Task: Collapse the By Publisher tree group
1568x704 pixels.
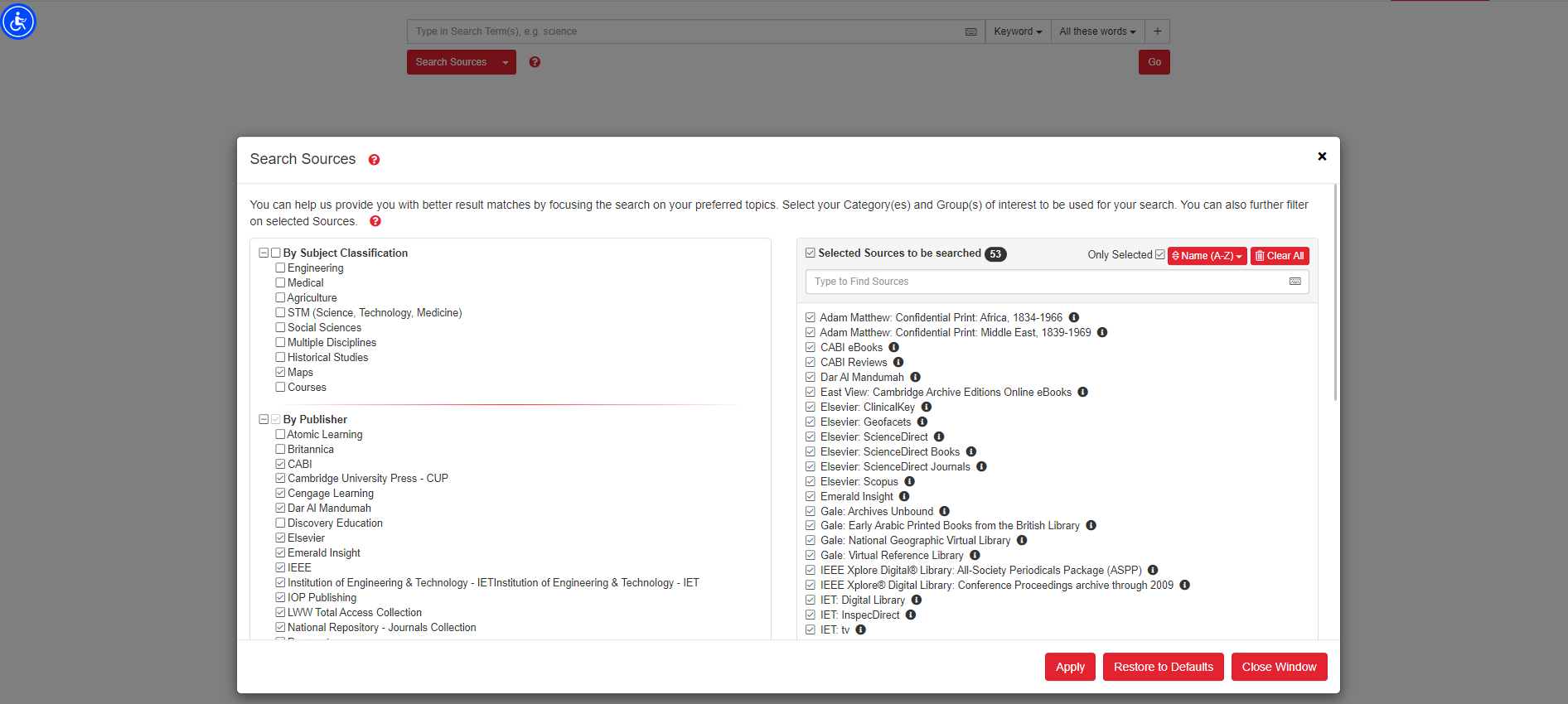Action: point(264,419)
